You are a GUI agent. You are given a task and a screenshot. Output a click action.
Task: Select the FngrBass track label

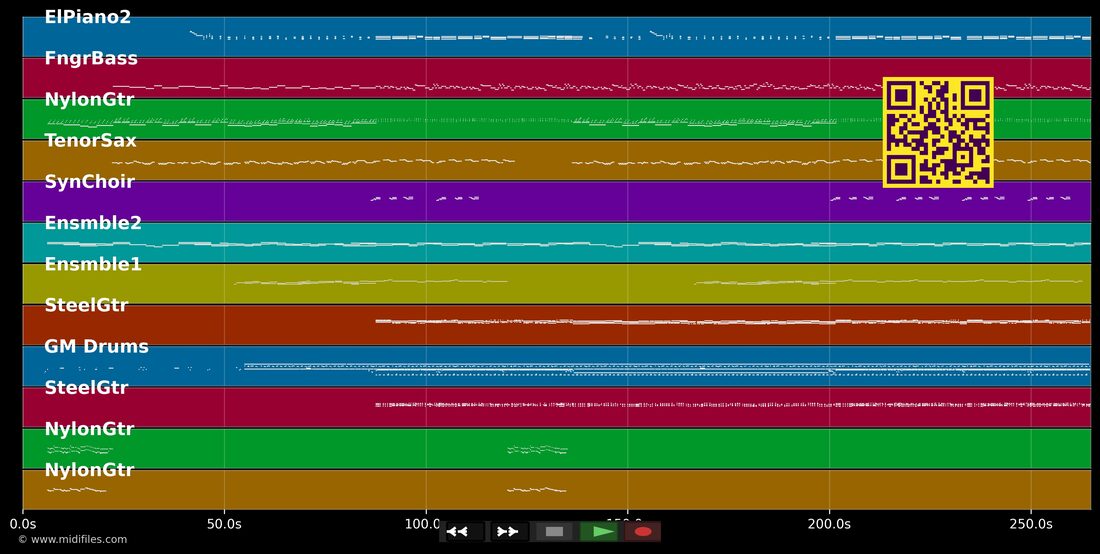(x=91, y=59)
